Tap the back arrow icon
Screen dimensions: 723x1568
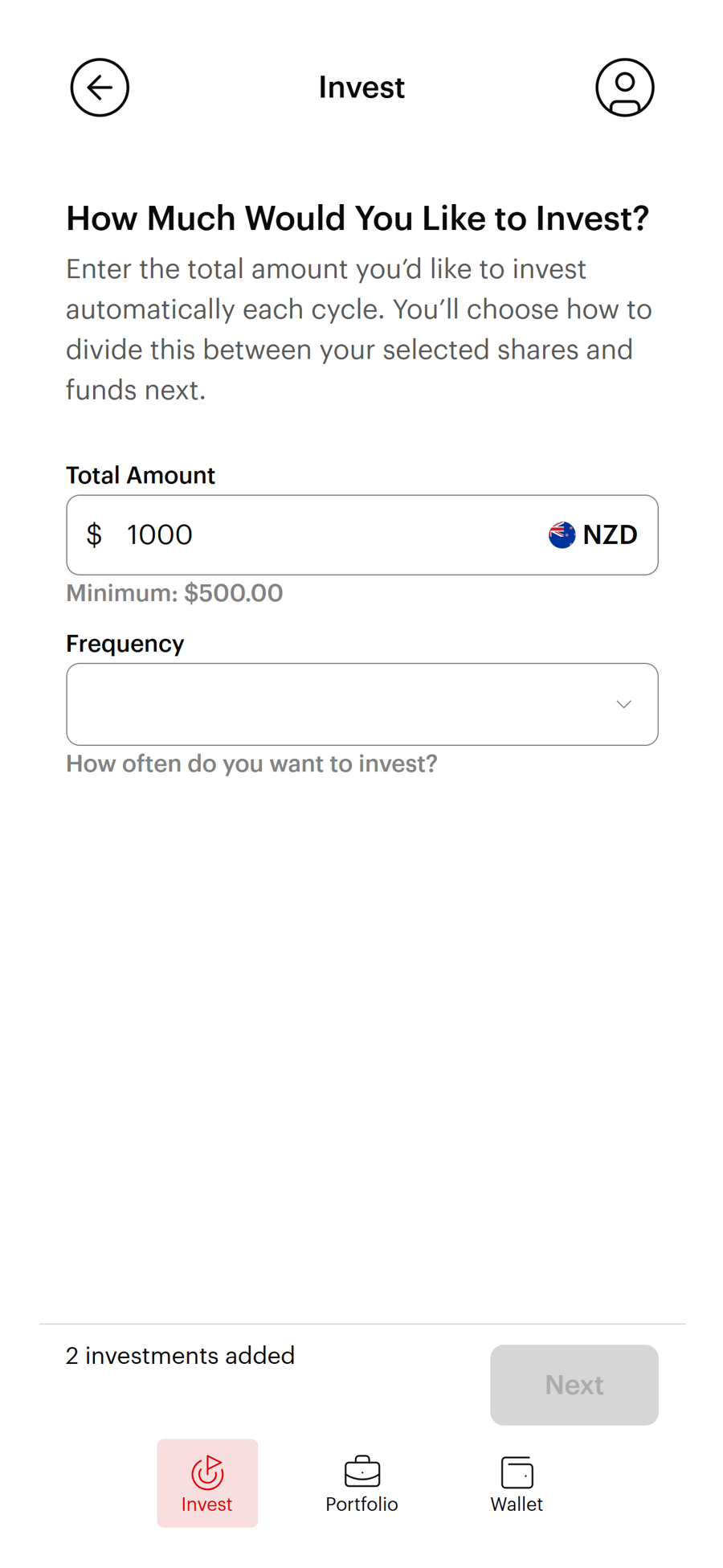point(99,87)
